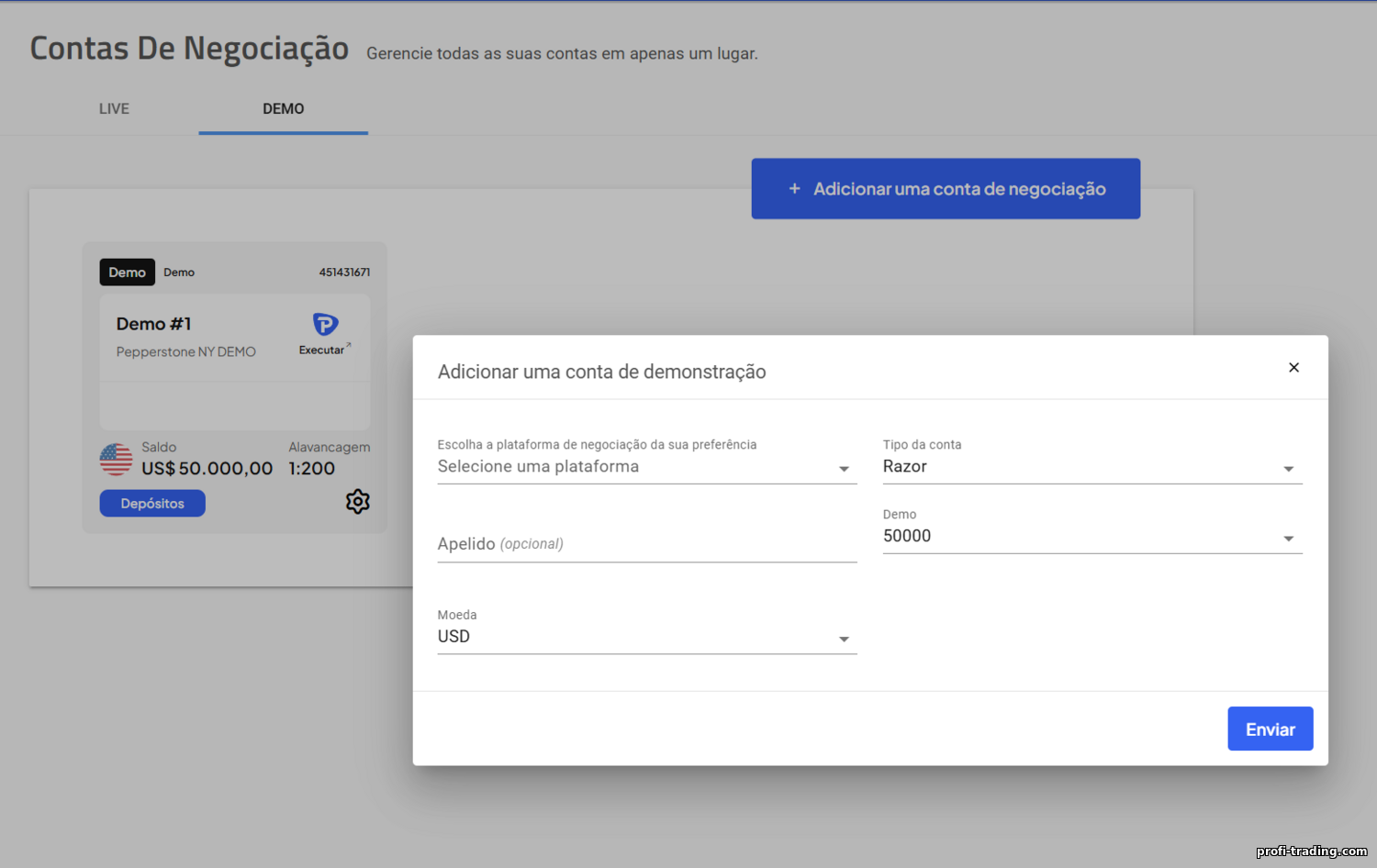This screenshot has height=868, width=1377.
Task: Open the Demo balance 50000 dropdown
Action: tap(1092, 536)
